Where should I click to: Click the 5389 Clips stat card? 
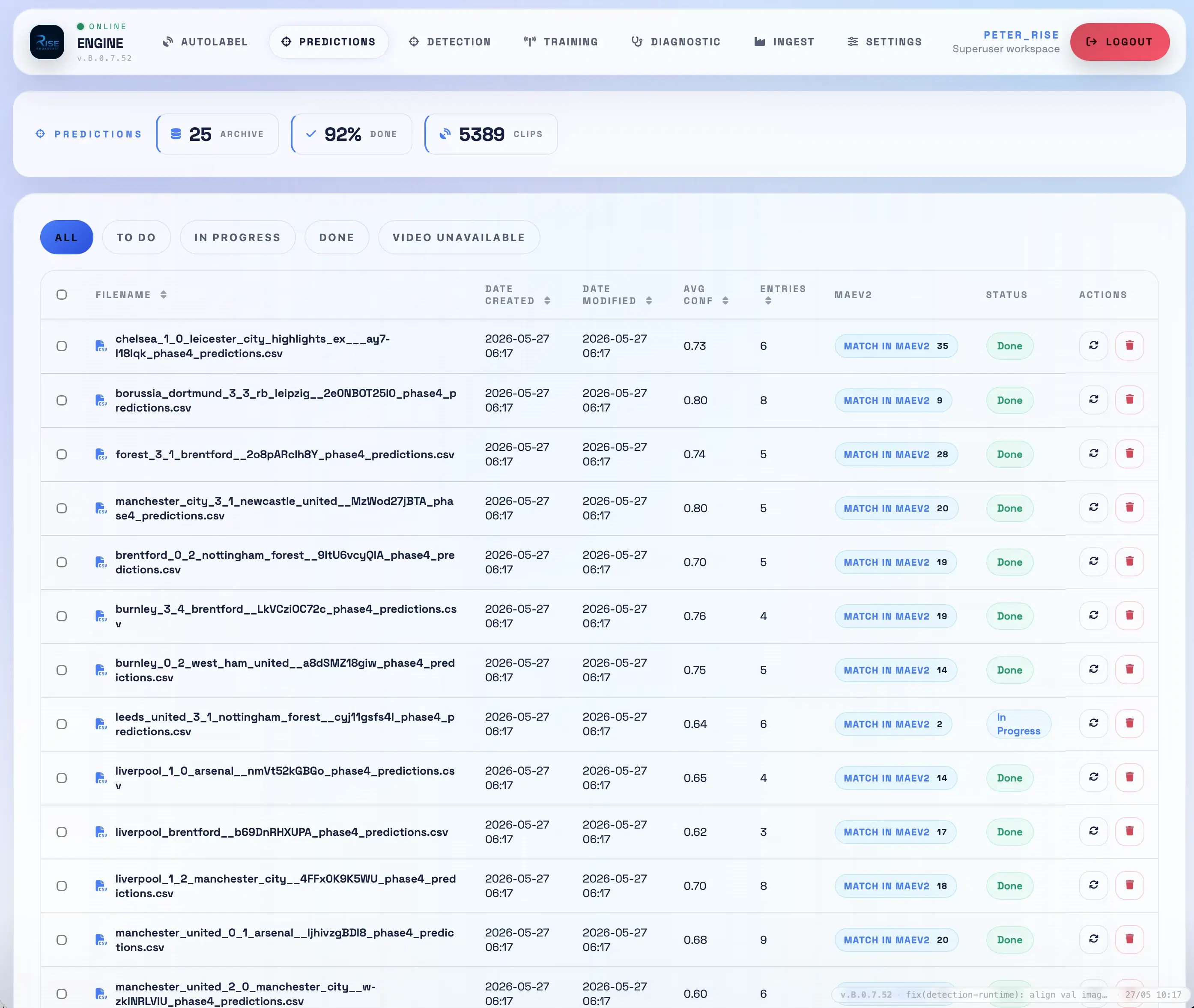click(491, 134)
